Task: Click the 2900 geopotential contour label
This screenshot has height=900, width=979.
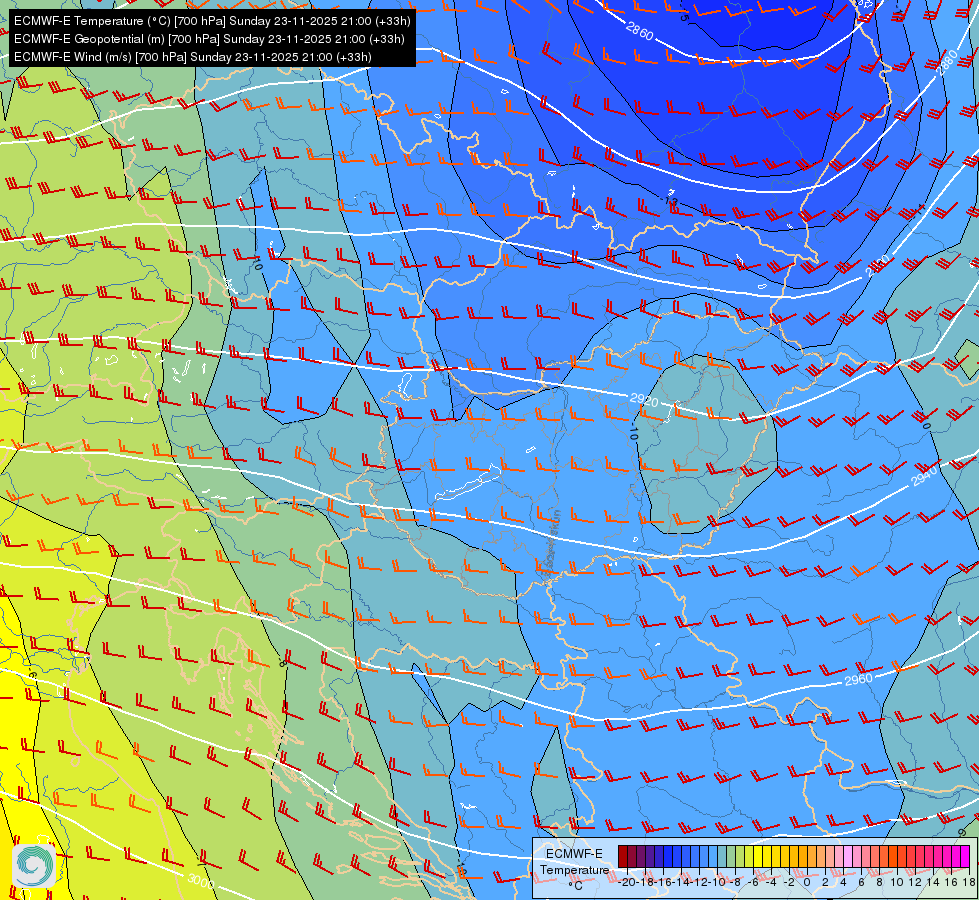Action: (878, 265)
